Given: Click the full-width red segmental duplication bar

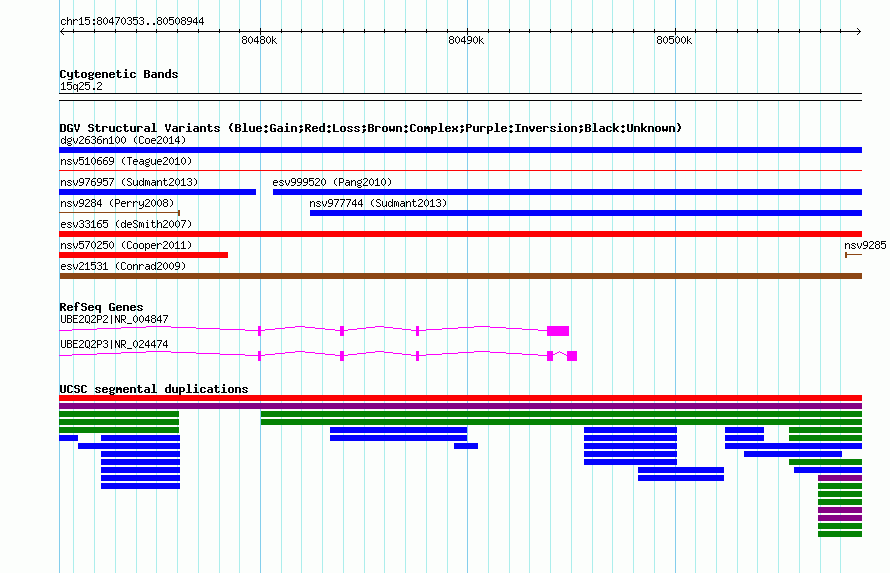Looking at the screenshot, I should (x=460, y=398).
